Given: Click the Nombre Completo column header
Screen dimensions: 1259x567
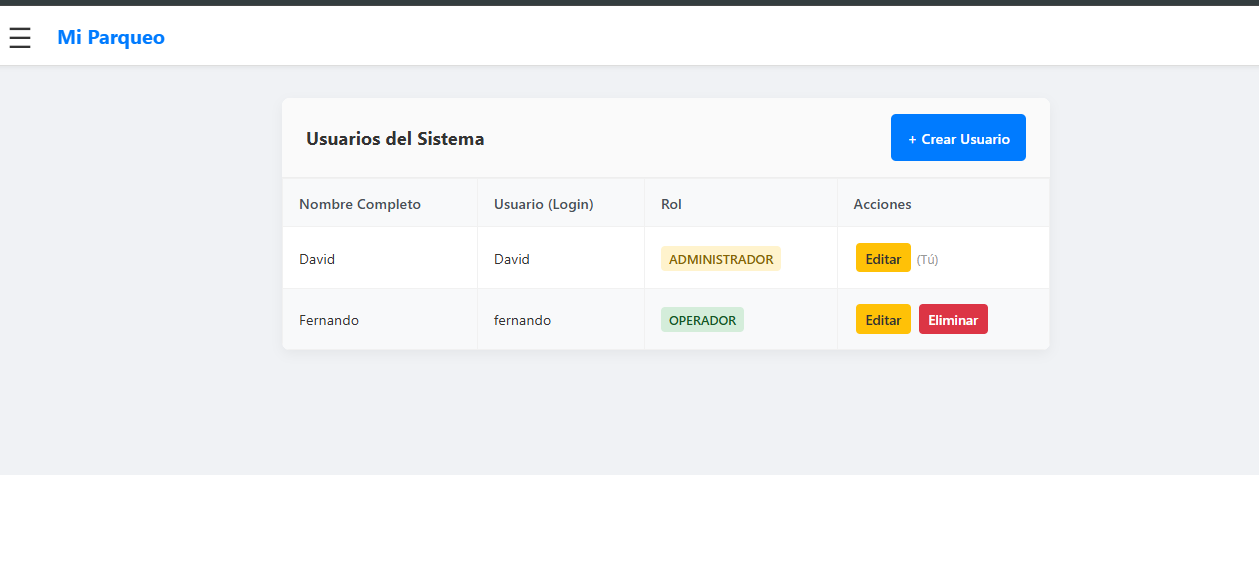Looking at the screenshot, I should pos(360,204).
